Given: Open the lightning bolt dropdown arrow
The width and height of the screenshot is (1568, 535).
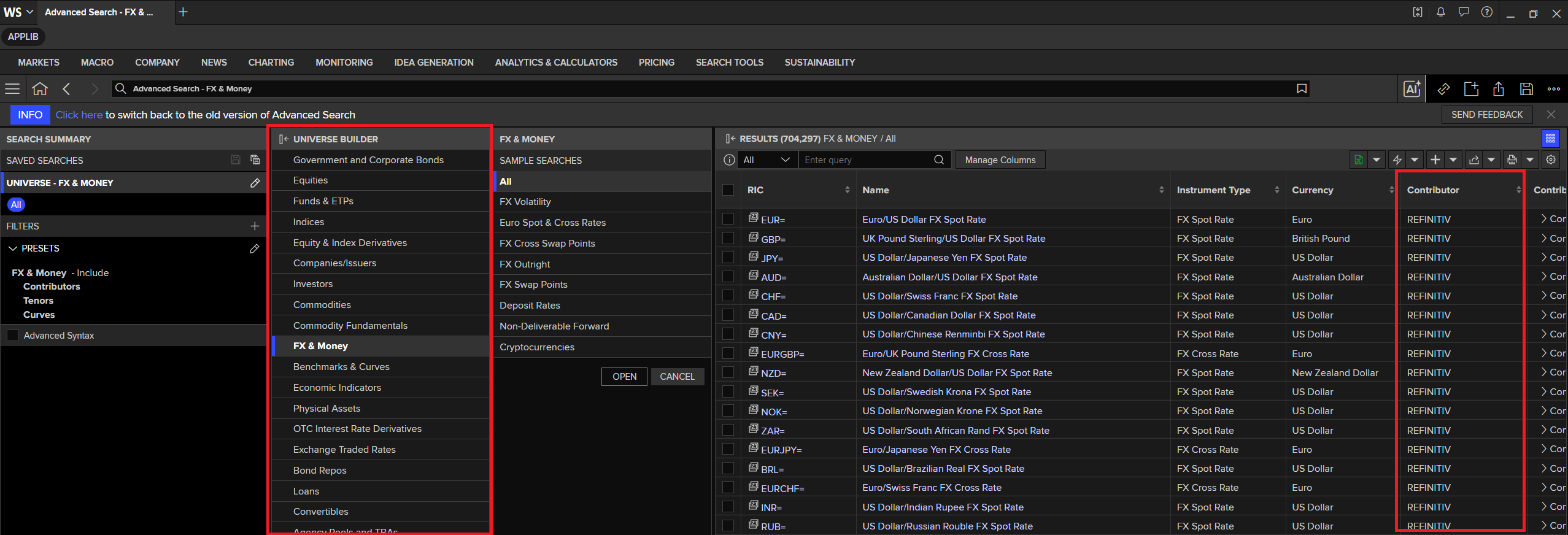Looking at the screenshot, I should point(1415,160).
